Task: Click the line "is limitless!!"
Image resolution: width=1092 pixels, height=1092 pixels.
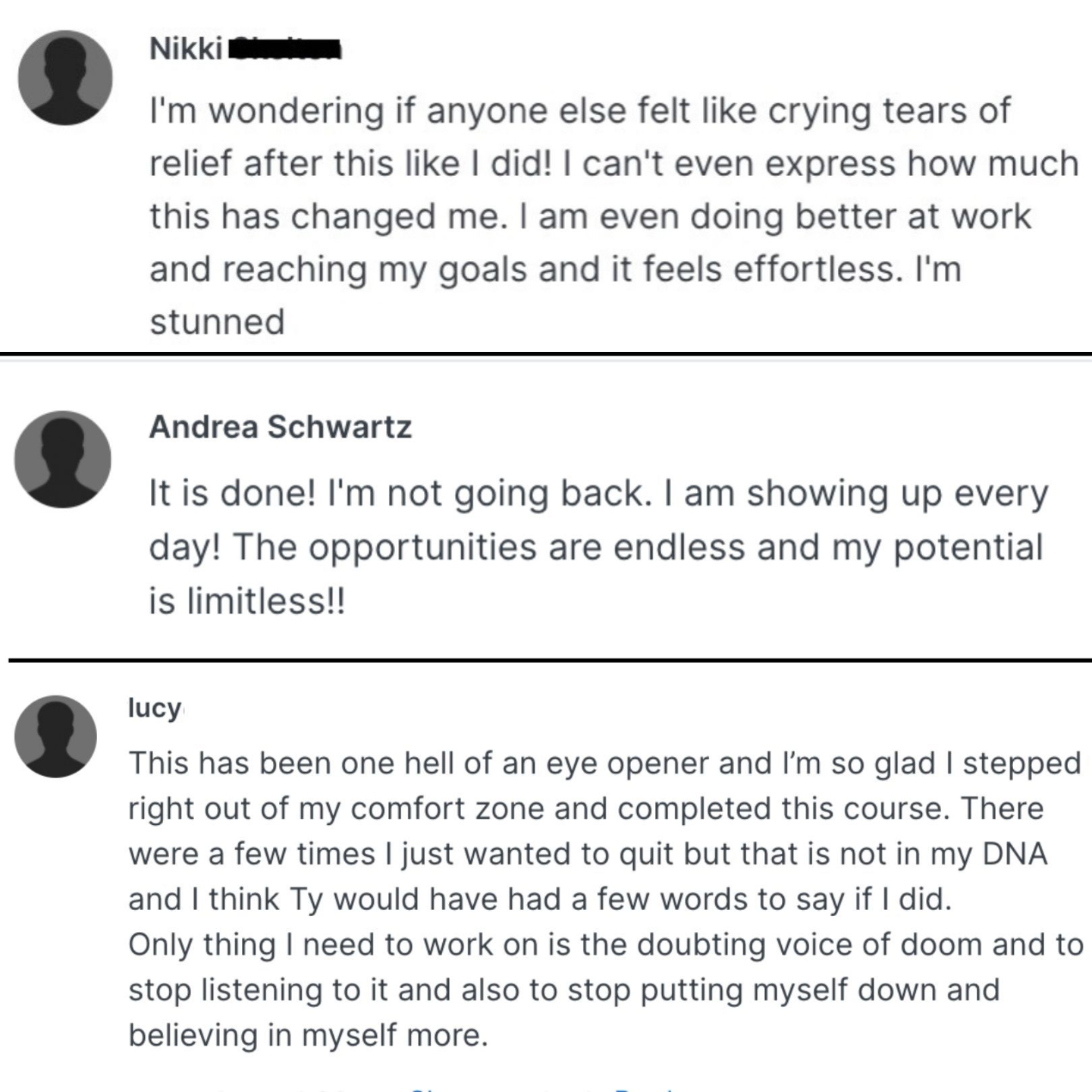Action: [x=246, y=601]
